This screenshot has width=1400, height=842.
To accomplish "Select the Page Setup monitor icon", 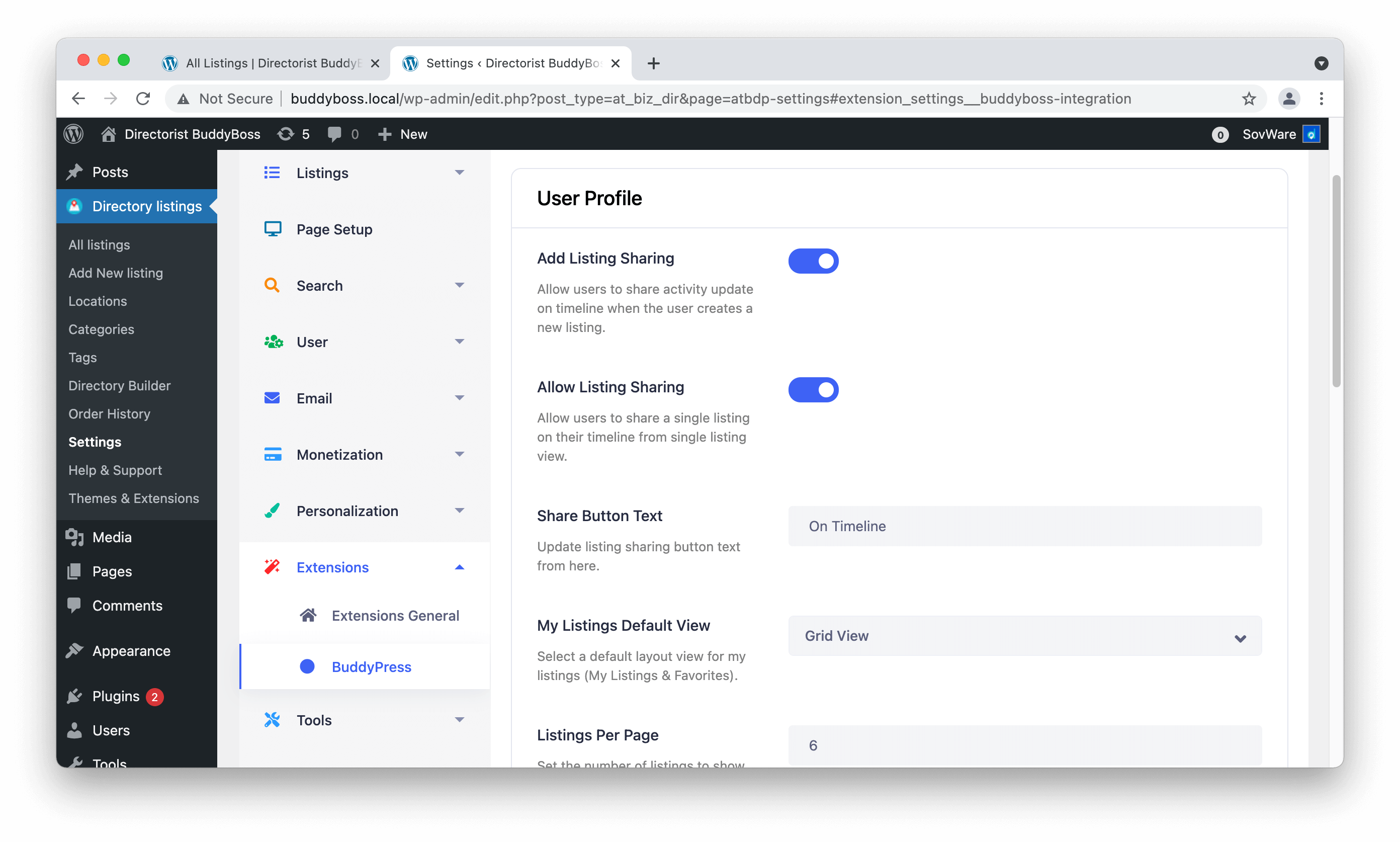I will pyautogui.click(x=272, y=229).
